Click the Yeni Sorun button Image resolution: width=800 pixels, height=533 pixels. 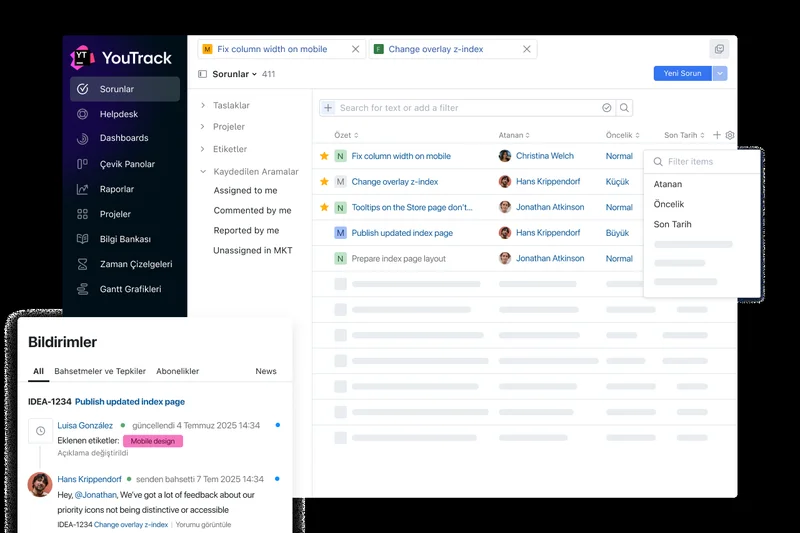(683, 73)
